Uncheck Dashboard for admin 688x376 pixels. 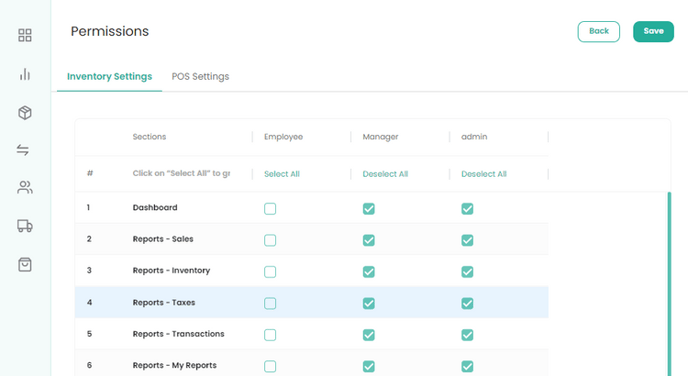coord(467,209)
